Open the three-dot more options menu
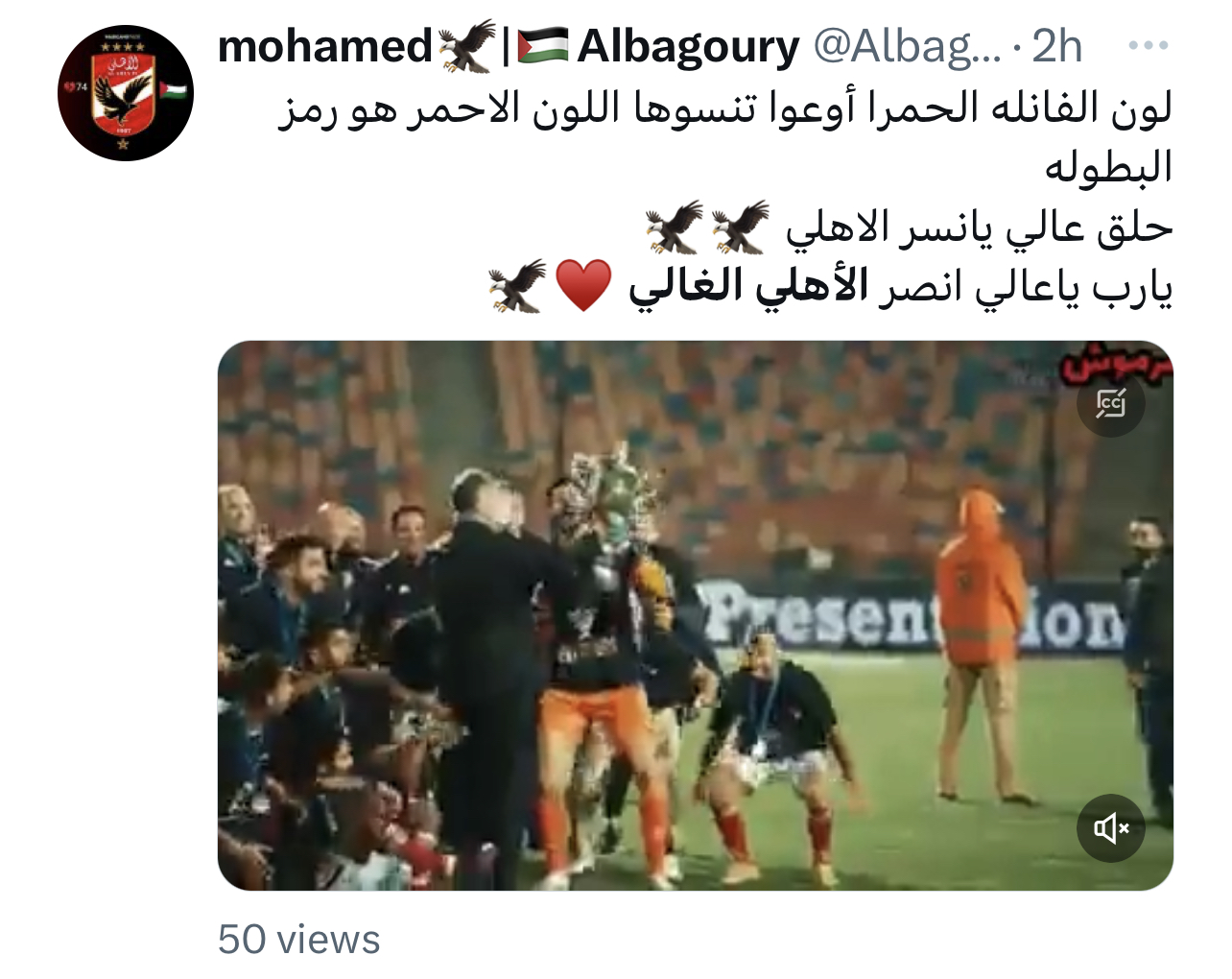Screen dimensions: 1232x979 point(1148,46)
